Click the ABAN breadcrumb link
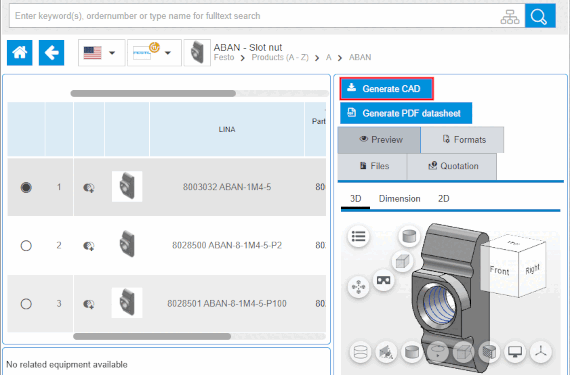 (x=360, y=57)
